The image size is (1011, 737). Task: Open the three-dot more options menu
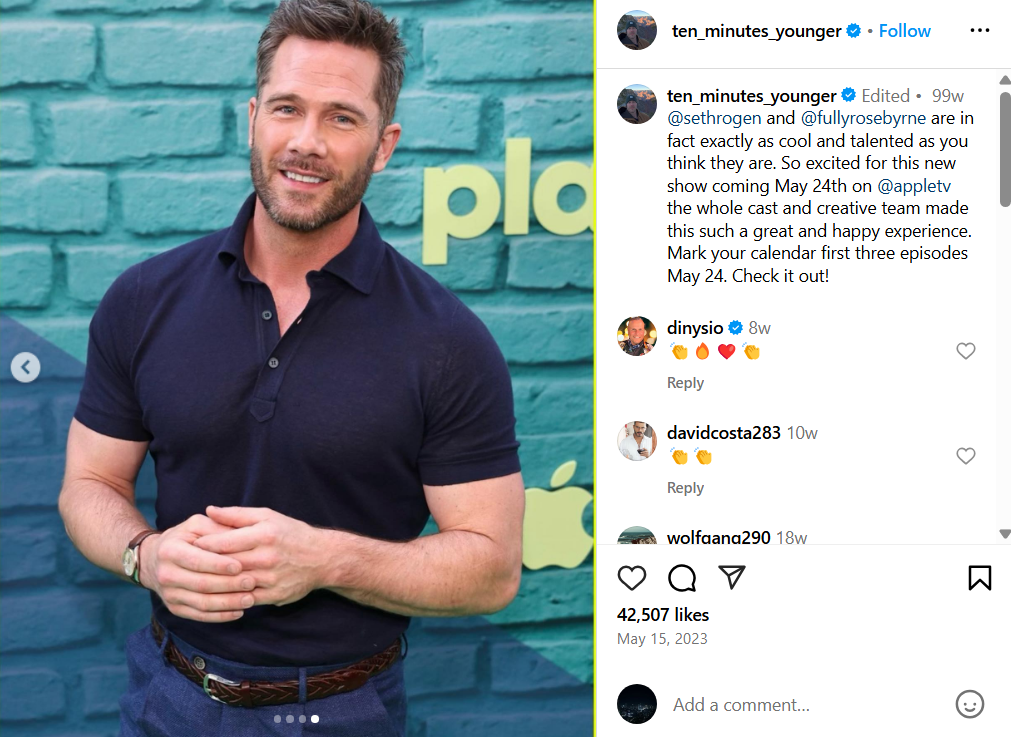pyautogui.click(x=979, y=30)
